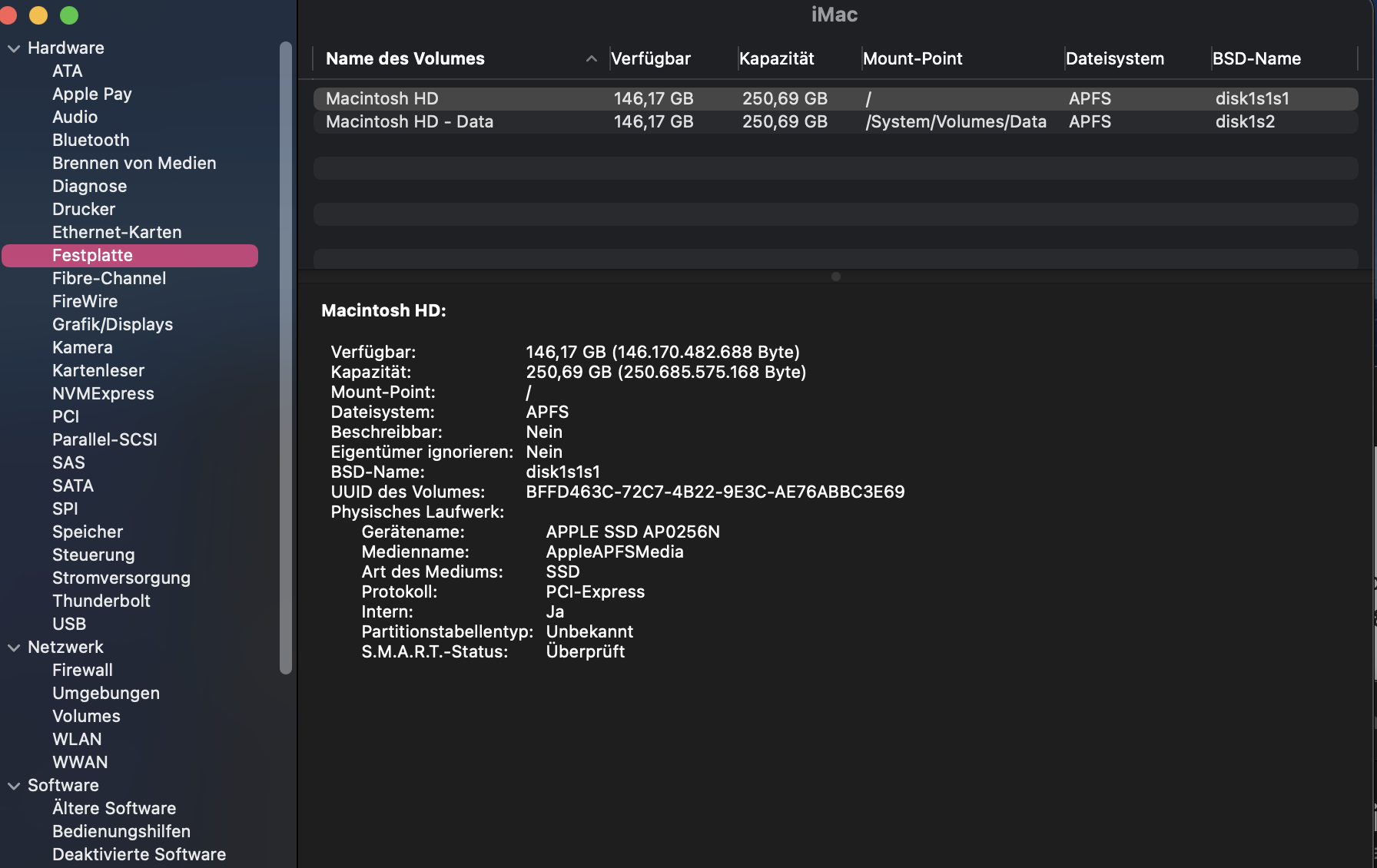Open Parallel-SCSI entry
Viewport: 1377px width, 868px height.
pyautogui.click(x=105, y=439)
